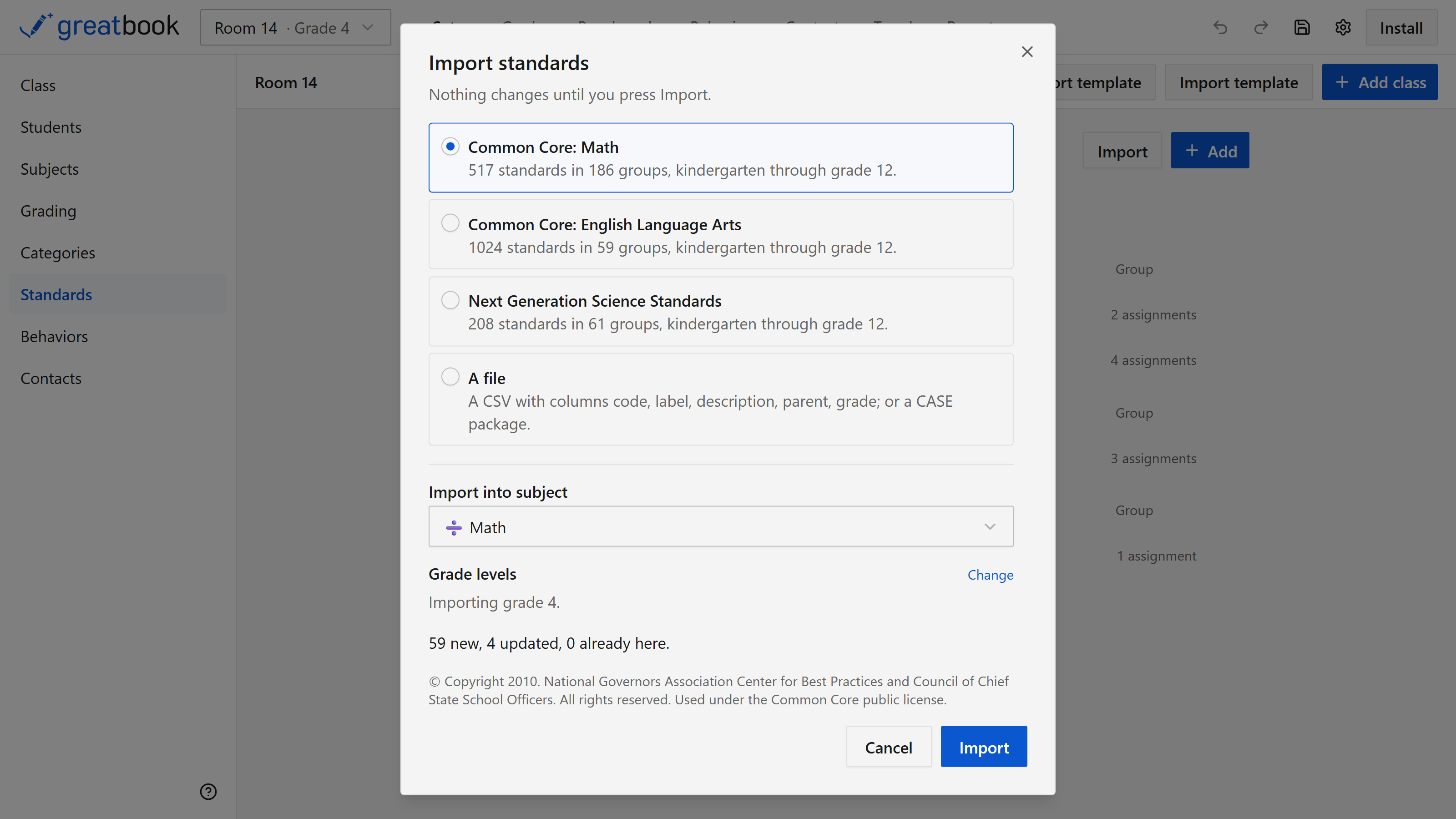
Task: Click the undo arrow icon
Action: pyautogui.click(x=1220, y=28)
